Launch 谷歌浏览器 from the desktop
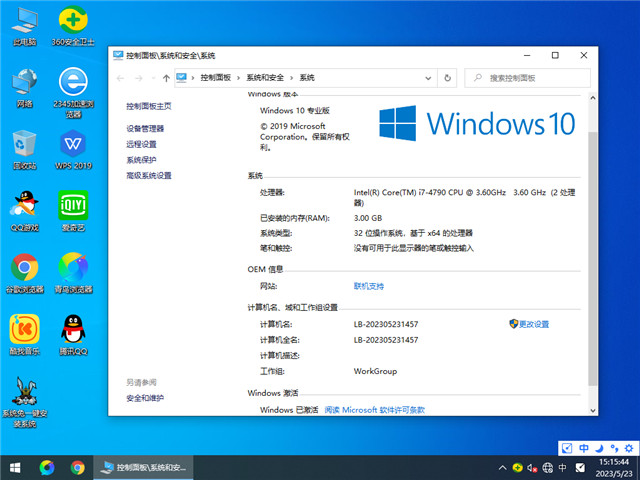 (x=24, y=273)
